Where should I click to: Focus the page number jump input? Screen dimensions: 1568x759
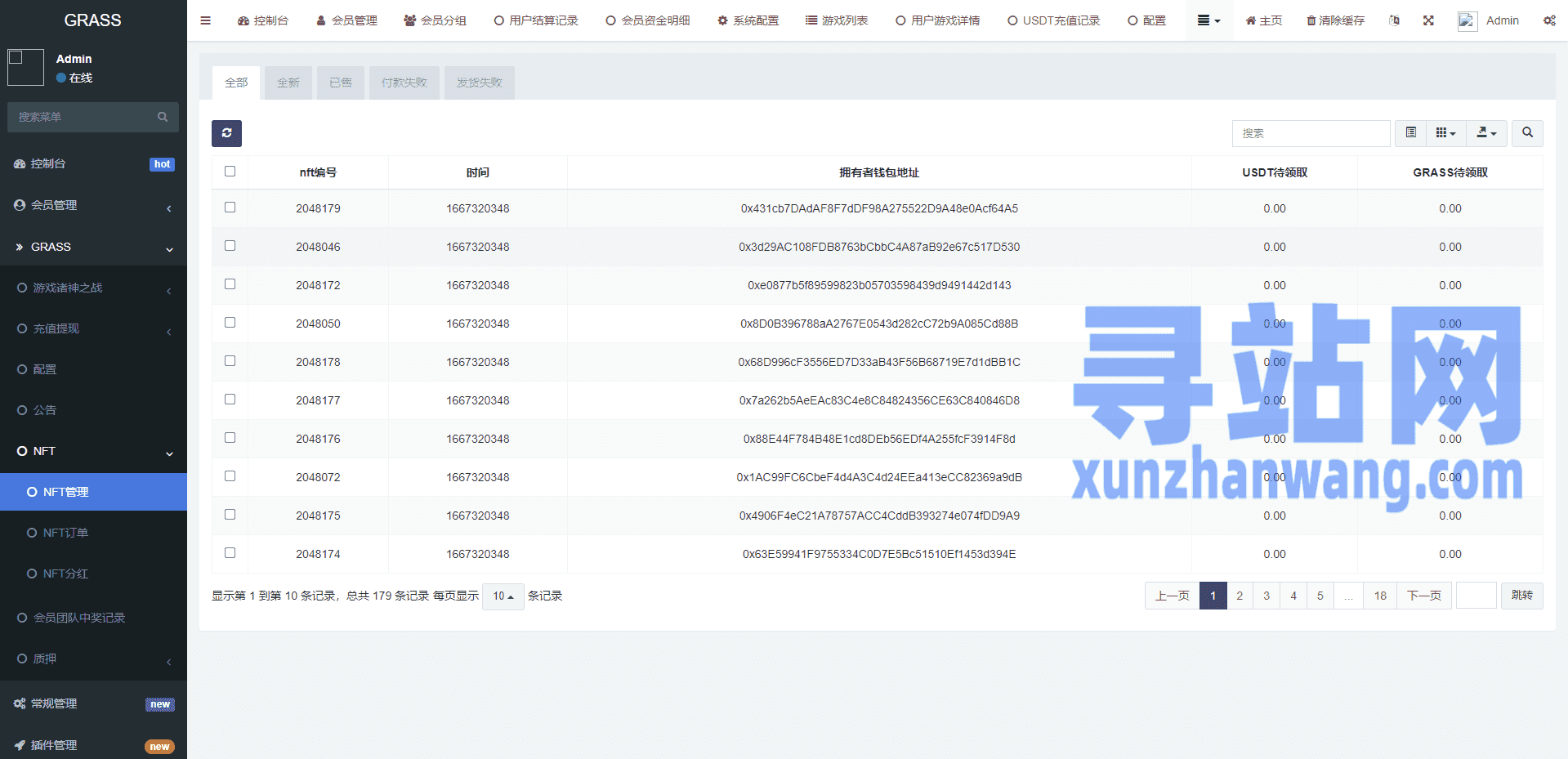[1476, 596]
